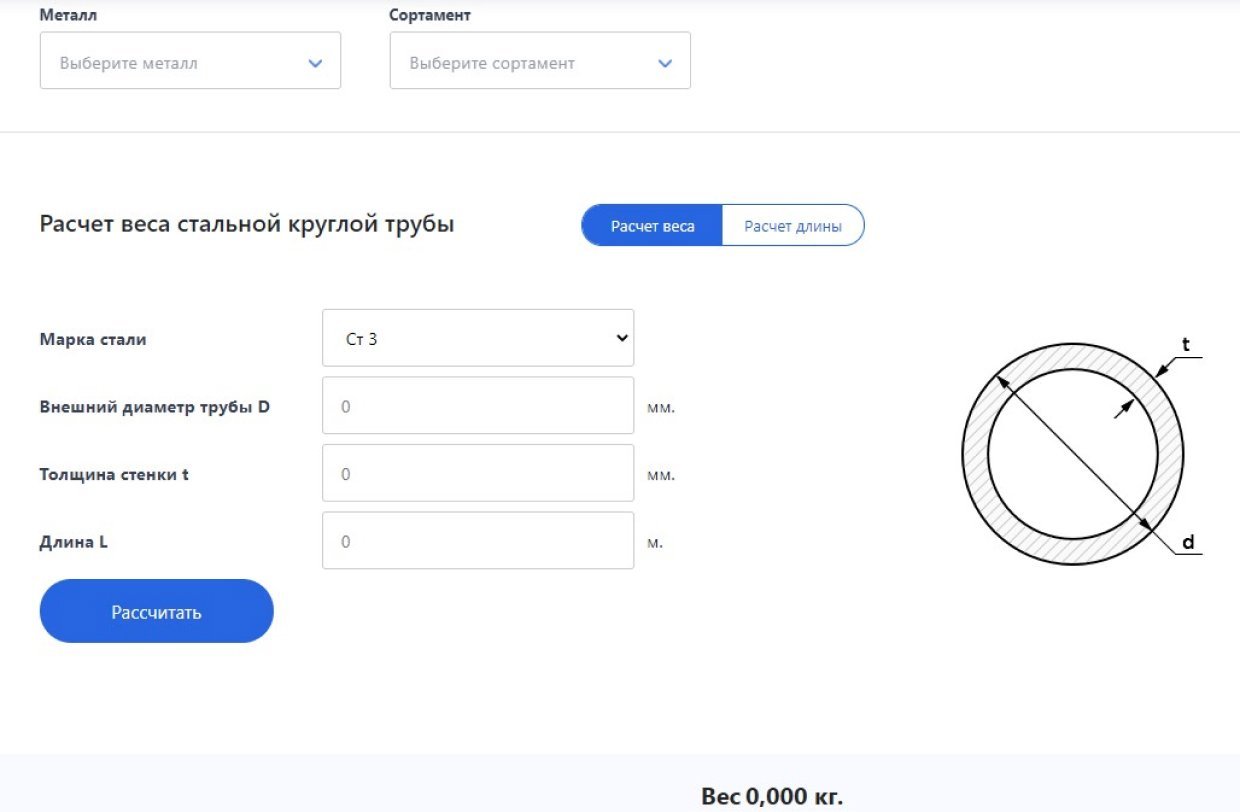1240x812 pixels.
Task: Click the Длина L field label
Action: coord(74,542)
